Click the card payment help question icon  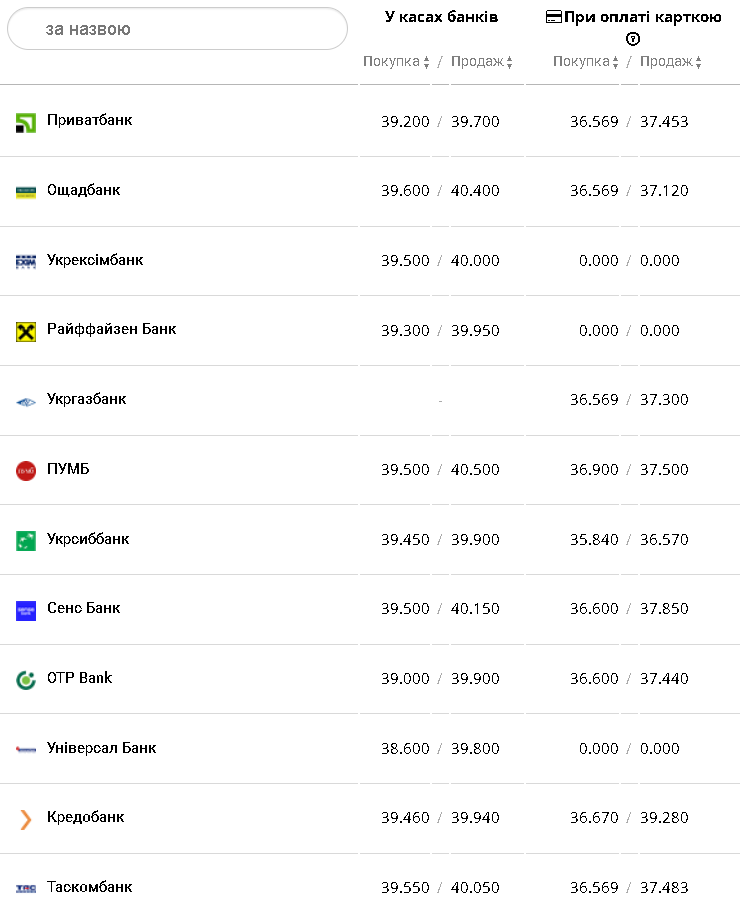click(633, 39)
